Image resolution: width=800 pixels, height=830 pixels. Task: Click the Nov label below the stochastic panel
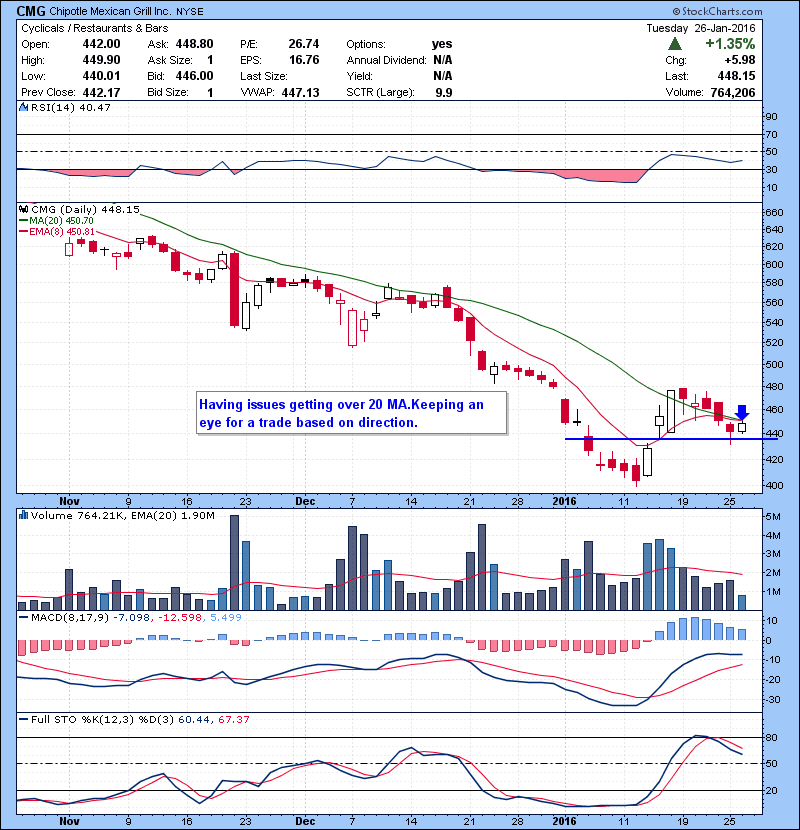pos(69,821)
